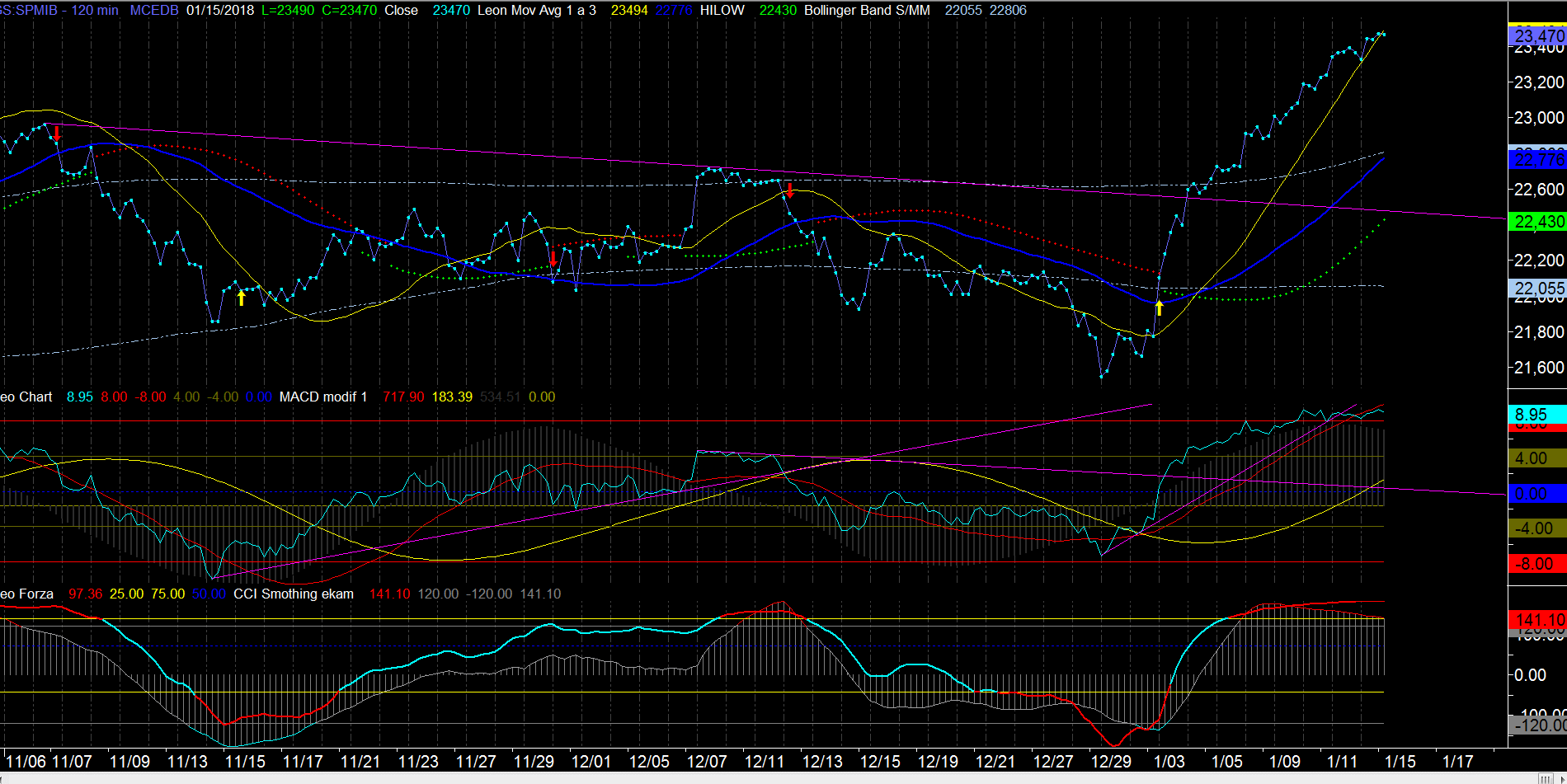Select the 'Leon Mov Avg 1 a 3' indicator label
Image resolution: width=1567 pixels, height=784 pixels.
coord(537,11)
